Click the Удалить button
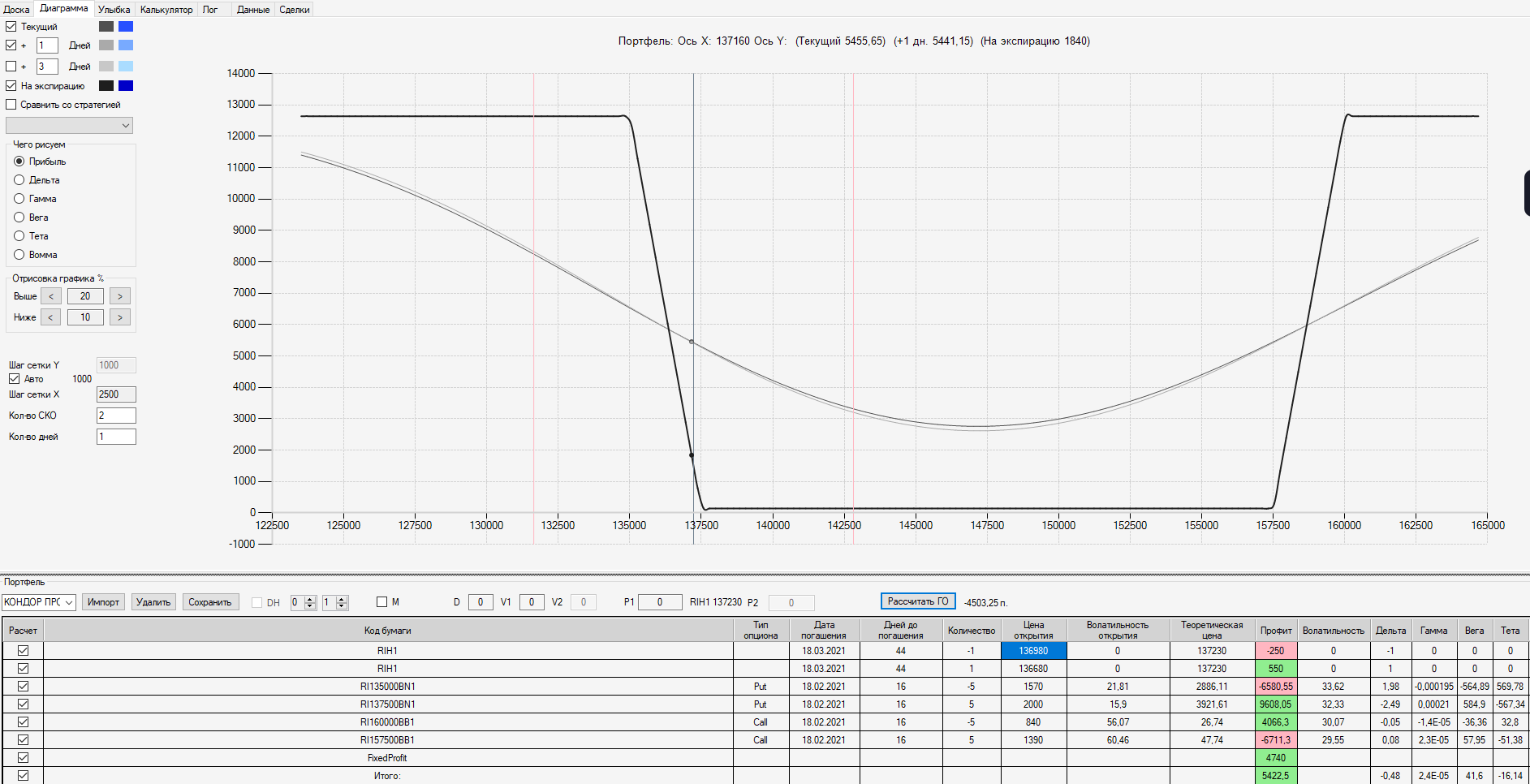This screenshot has width=1530, height=784. click(x=153, y=602)
